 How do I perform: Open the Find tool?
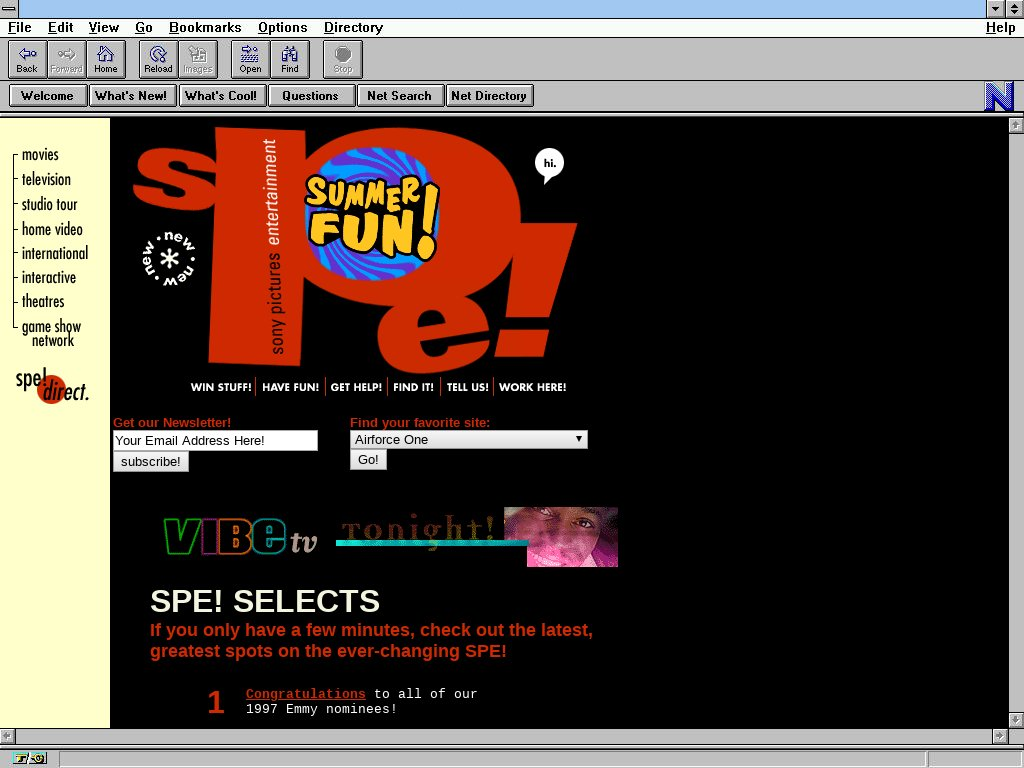(289, 59)
